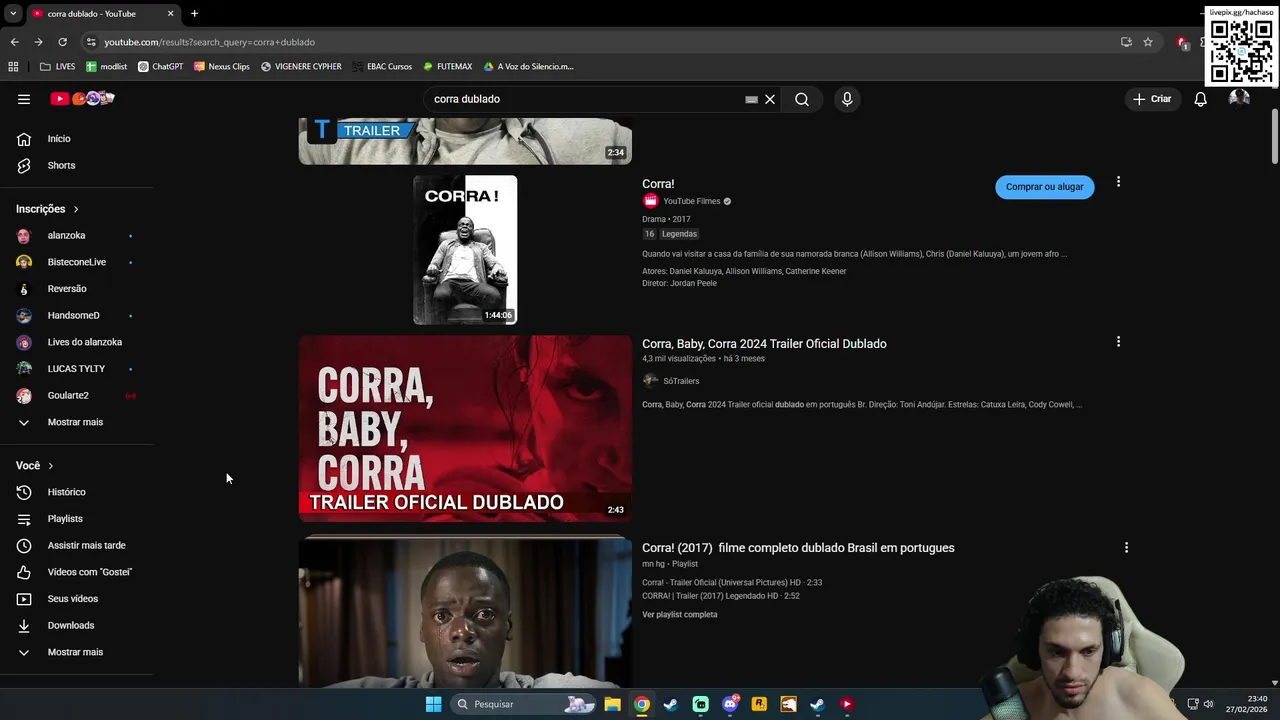Open the ChatGPT bookmark
This screenshot has width=1280, height=720.
[161, 66]
